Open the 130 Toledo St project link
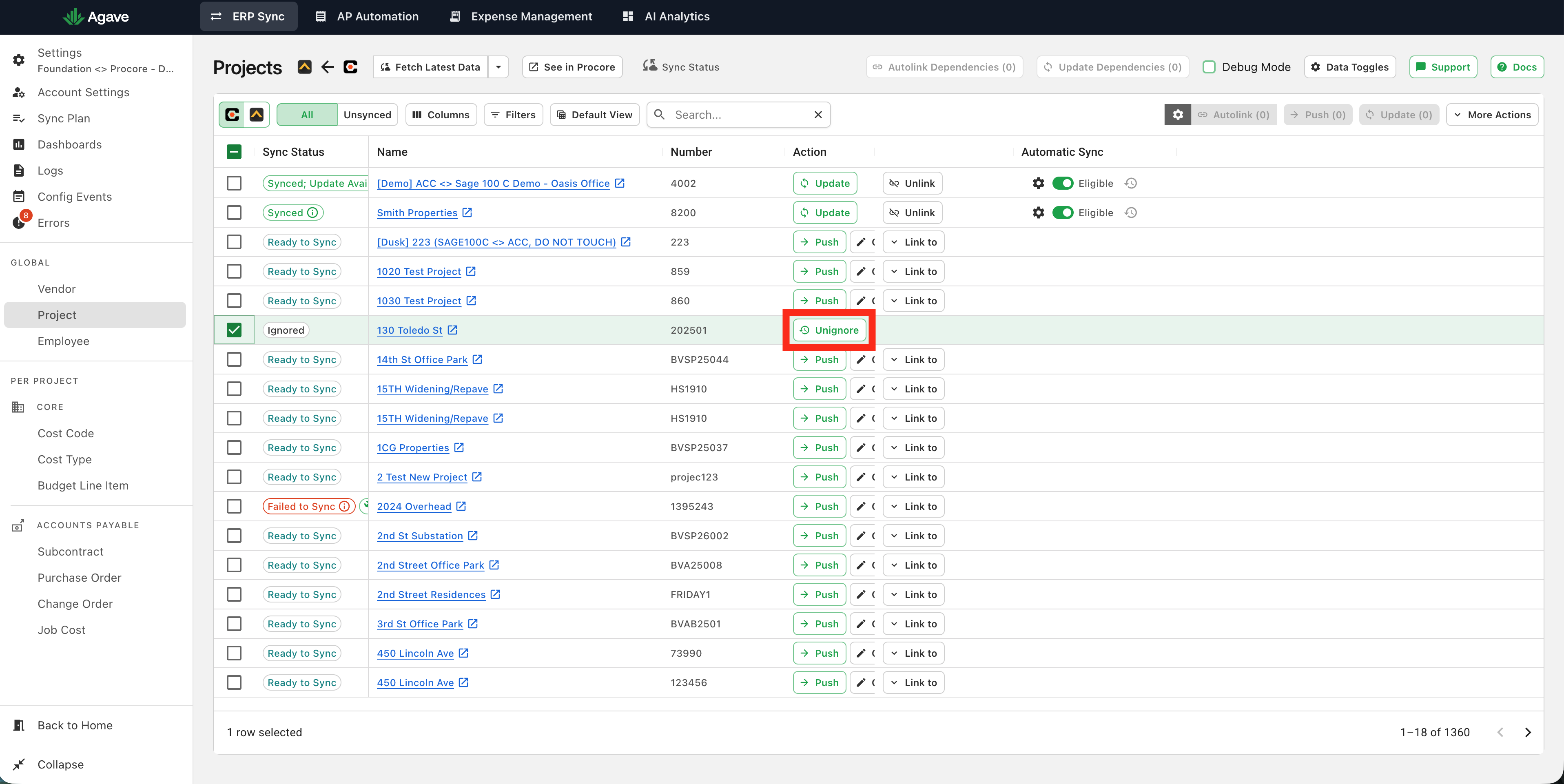The height and width of the screenshot is (784, 1564). tap(409, 330)
